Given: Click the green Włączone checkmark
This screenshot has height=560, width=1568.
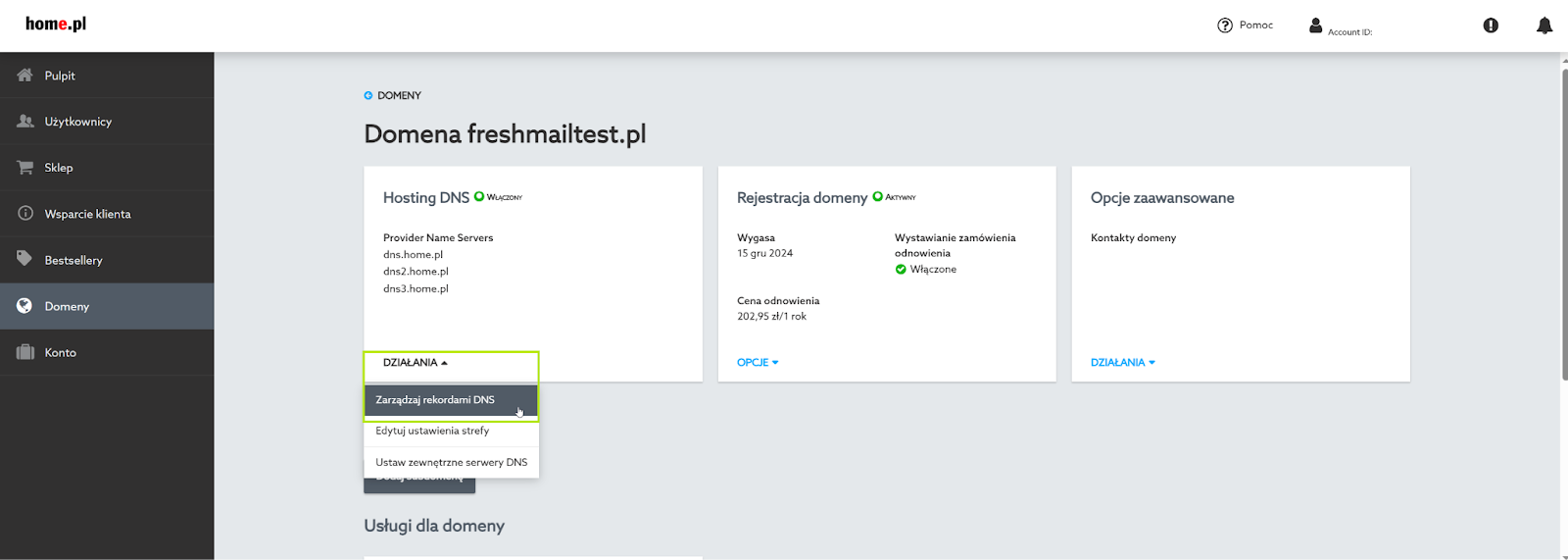Looking at the screenshot, I should [901, 270].
